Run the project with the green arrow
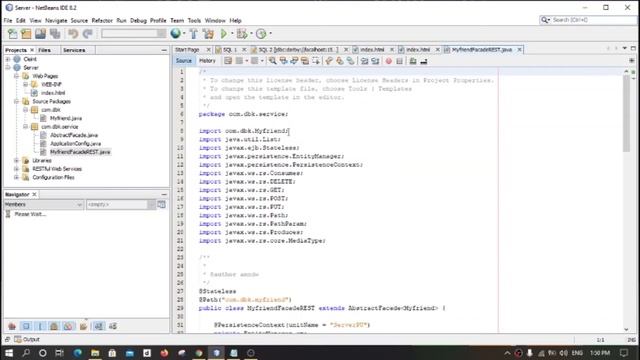This screenshot has height=360, width=640. click(224, 34)
